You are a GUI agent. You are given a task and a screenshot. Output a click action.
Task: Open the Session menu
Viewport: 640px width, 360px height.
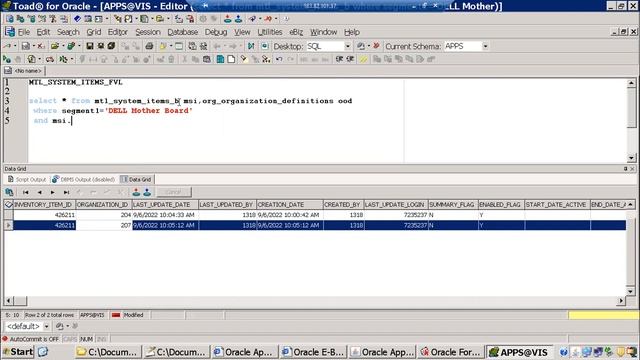coord(147,32)
